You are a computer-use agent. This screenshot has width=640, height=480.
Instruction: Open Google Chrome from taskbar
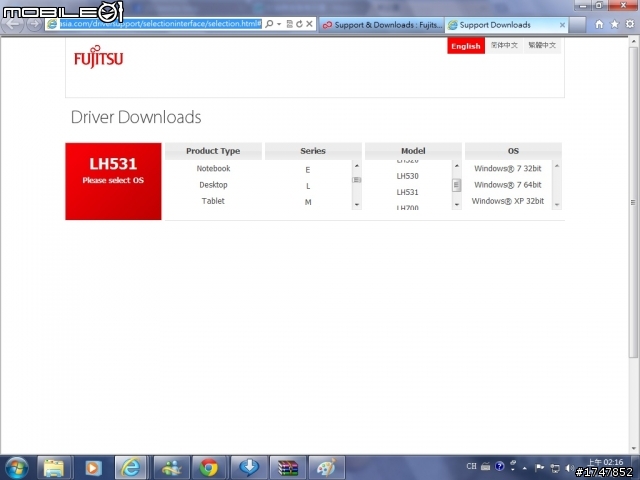click(x=209, y=468)
